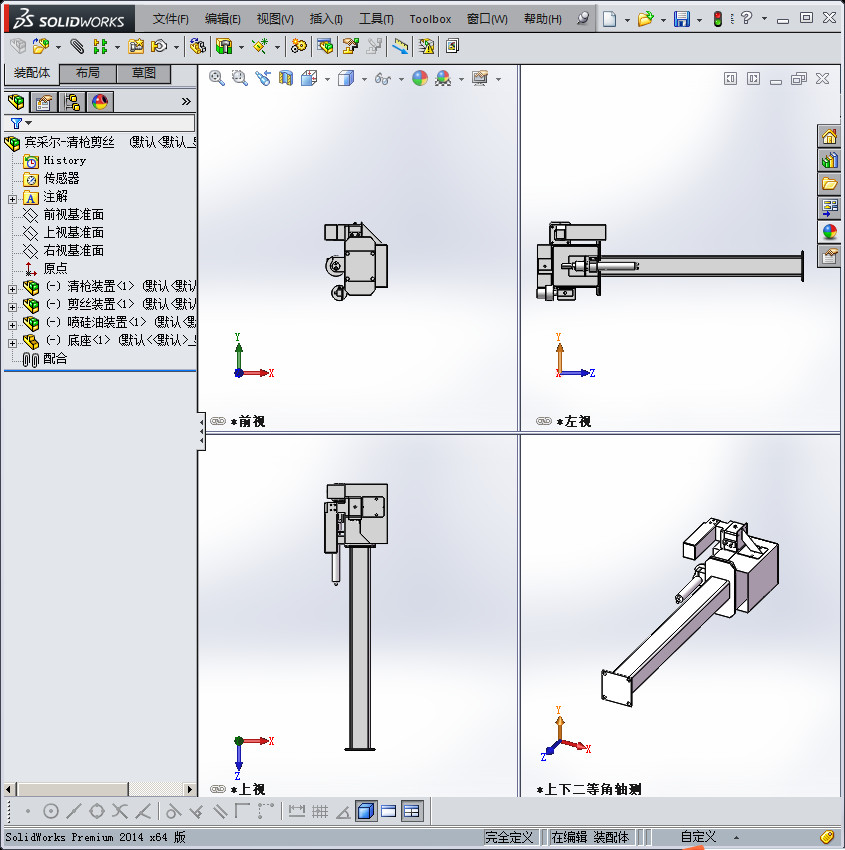Screen dimensions: 845x850
Task: Switch to single view layout in bottom toolbar
Action: point(389,812)
